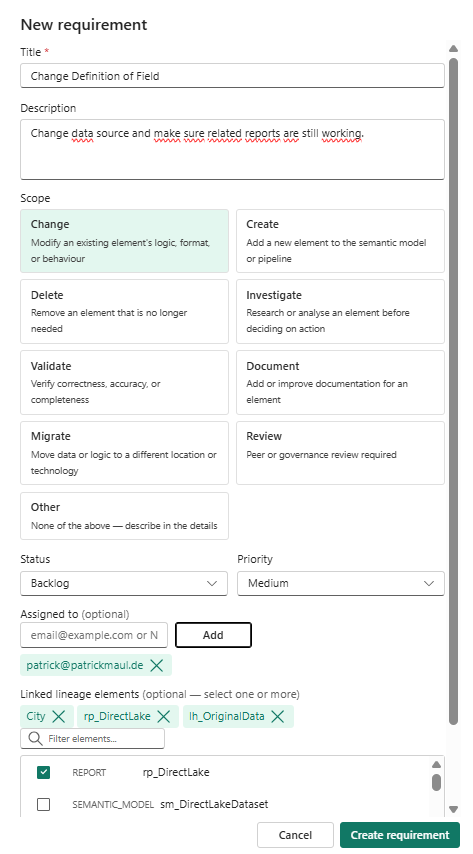Image resolution: width=473 pixels, height=854 pixels.
Task: Pick the Review scope card
Action: pos(340,453)
